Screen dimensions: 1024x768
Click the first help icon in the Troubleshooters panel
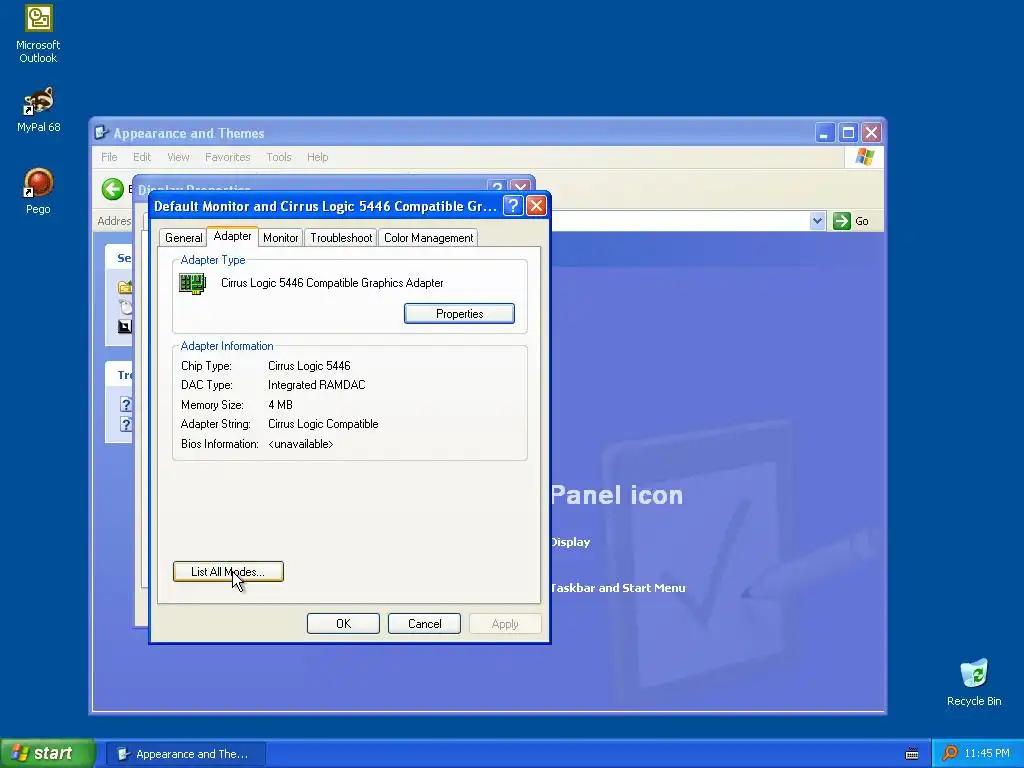[x=125, y=404]
